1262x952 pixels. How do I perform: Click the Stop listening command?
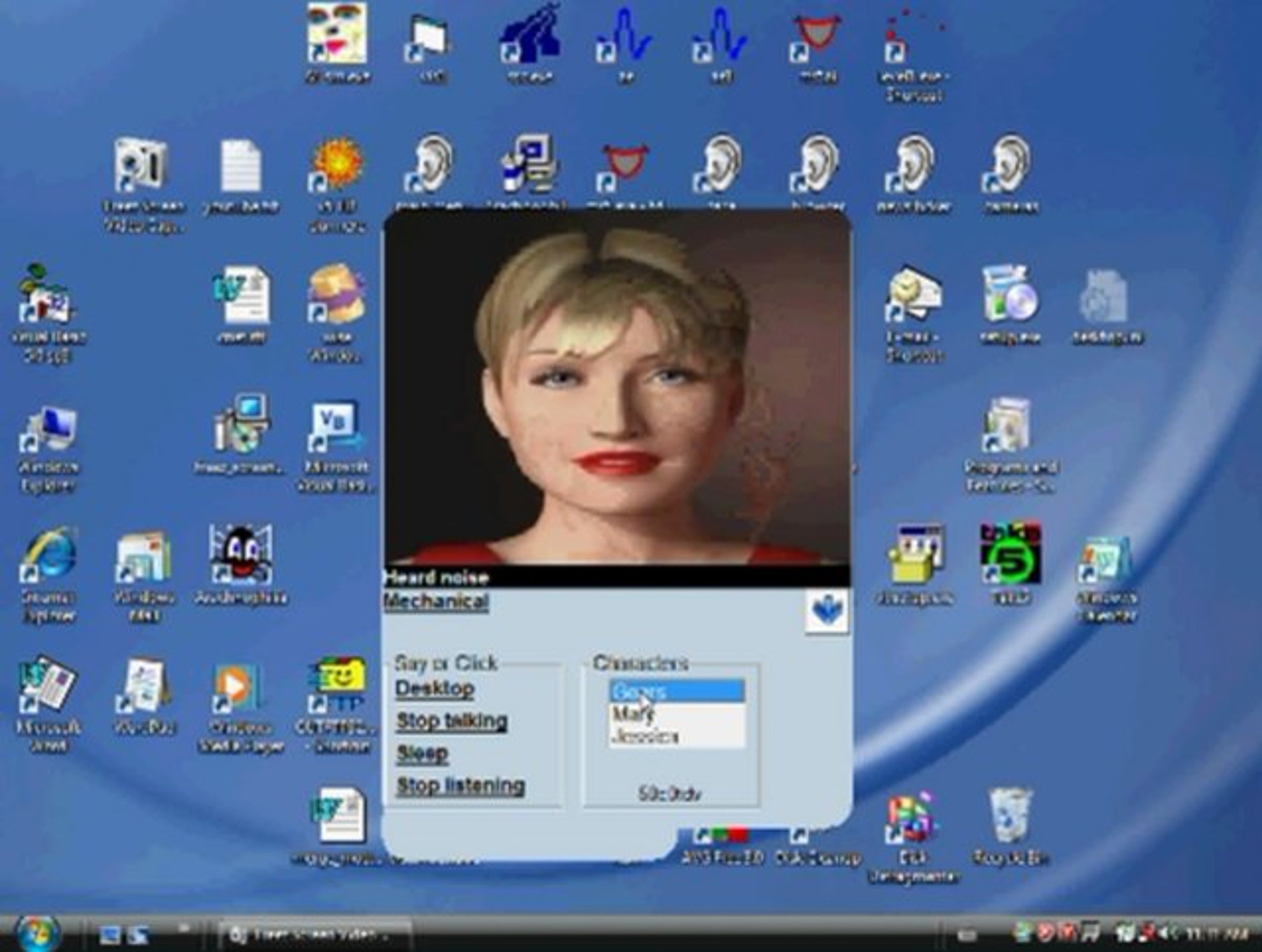coord(461,786)
